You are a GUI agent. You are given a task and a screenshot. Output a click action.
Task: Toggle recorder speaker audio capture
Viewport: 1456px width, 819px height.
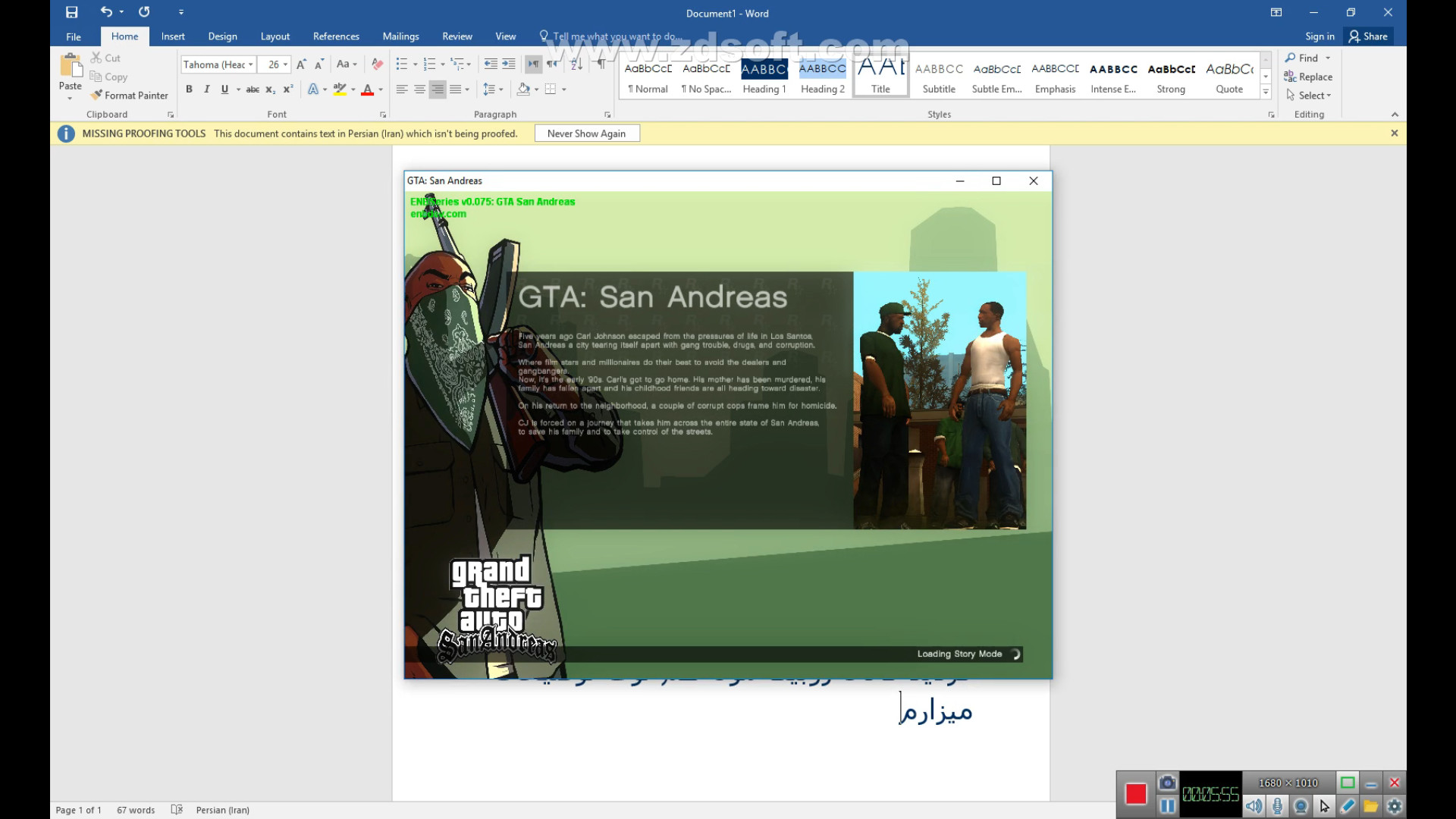point(1254,806)
